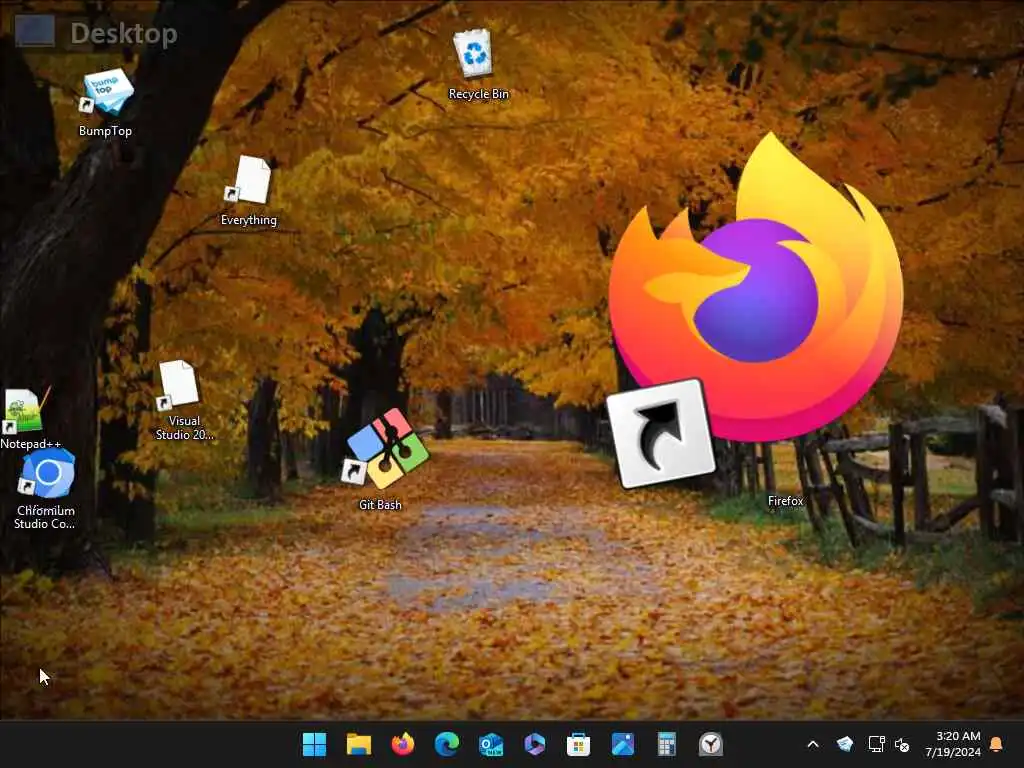Screen dimensions: 1024x768
Task: Open the date and time flyout
Action: coord(953,744)
